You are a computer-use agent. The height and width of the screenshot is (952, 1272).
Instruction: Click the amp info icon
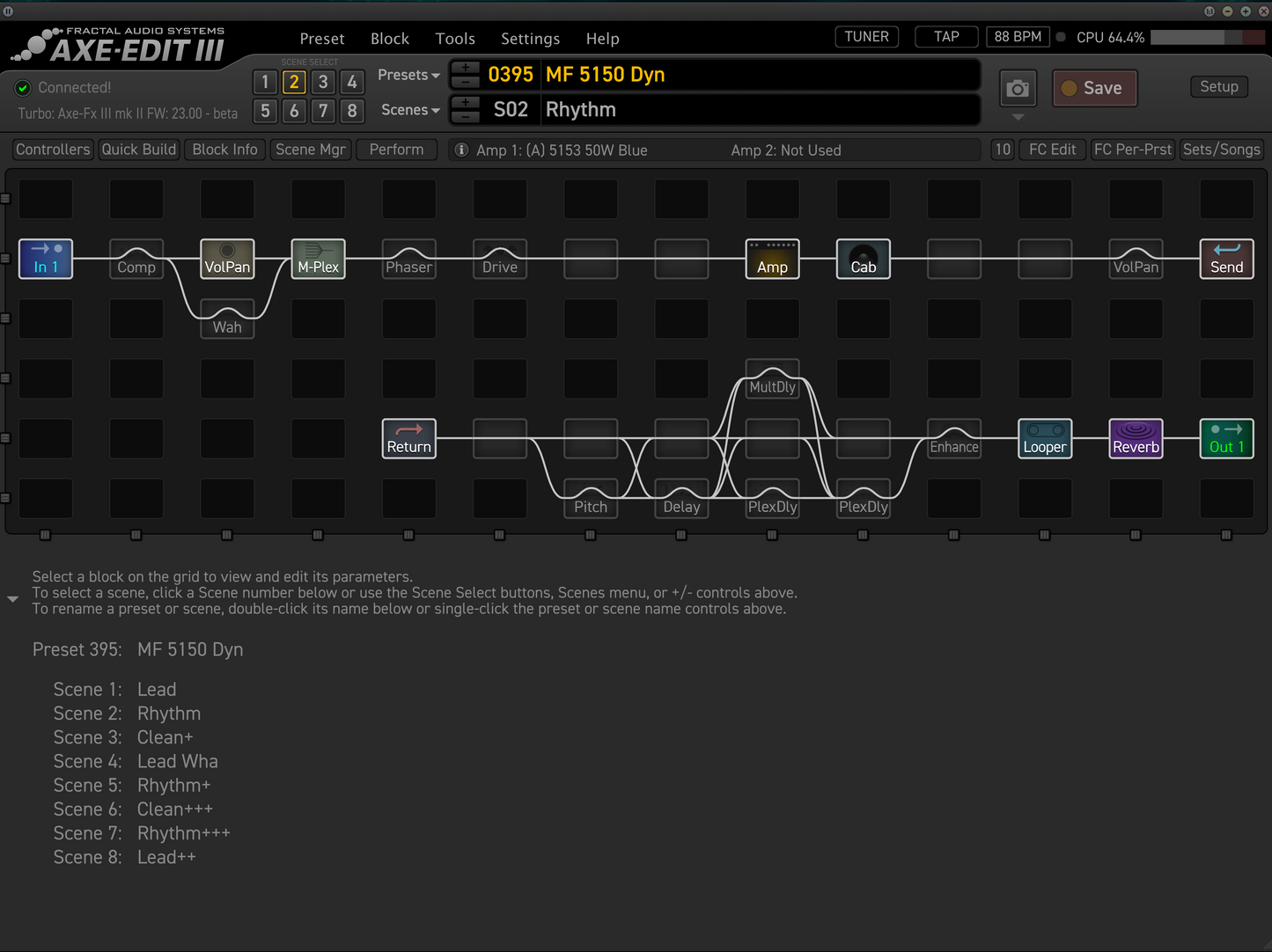pos(460,150)
